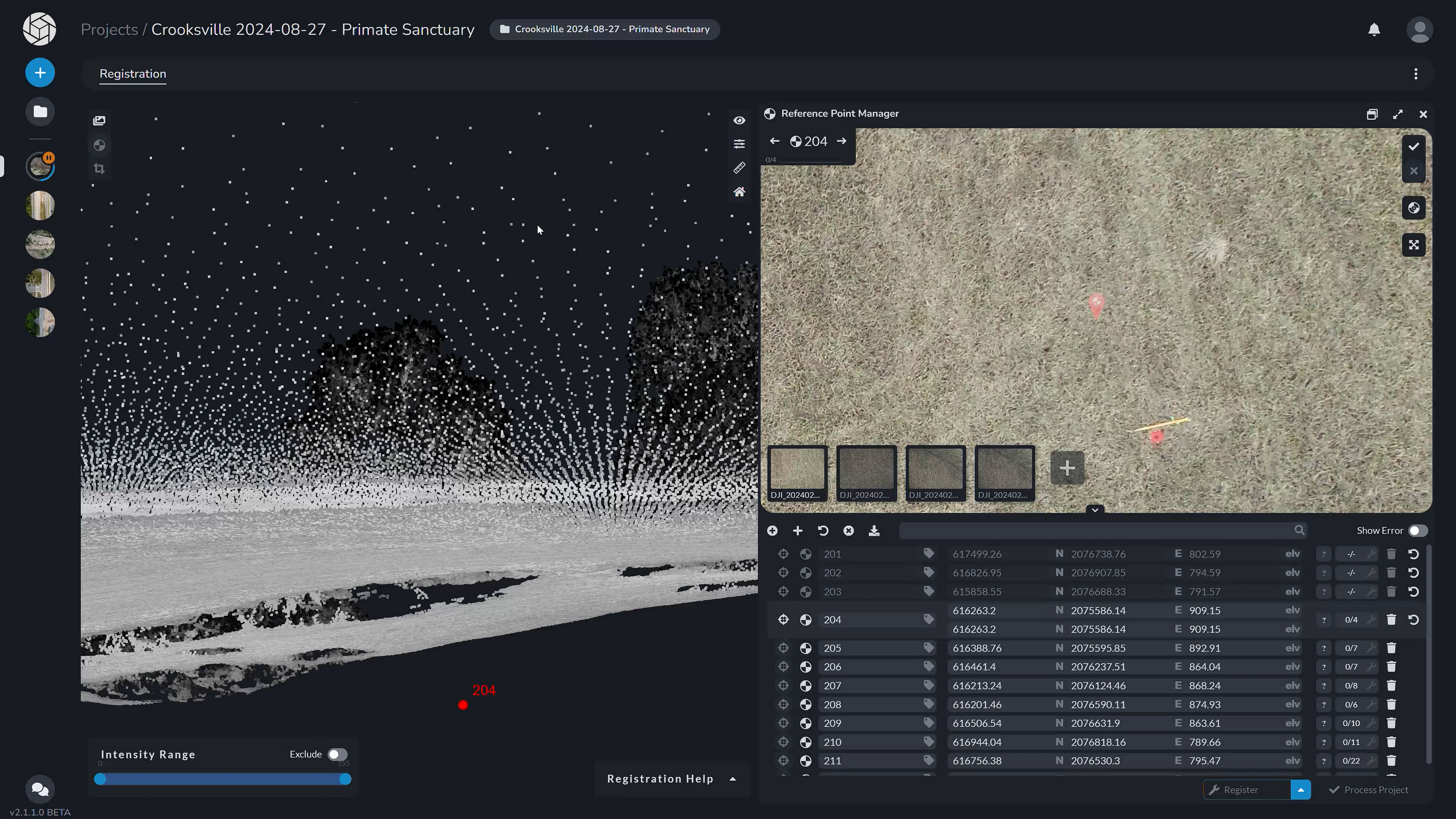Select the ground control point tool
Image resolution: width=1456 pixels, height=819 pixels.
click(99, 145)
